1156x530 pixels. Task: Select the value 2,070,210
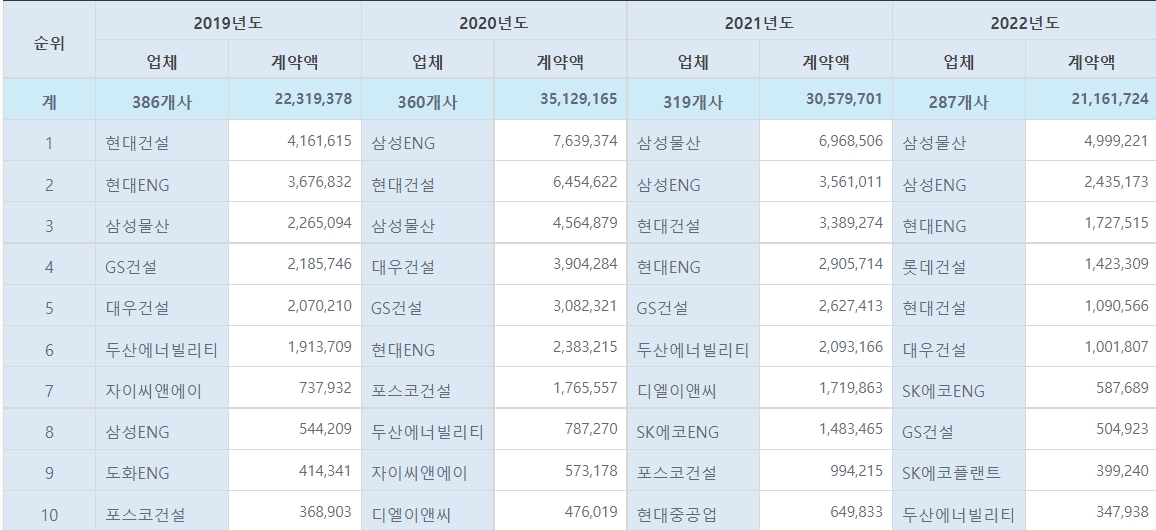(x=295, y=305)
